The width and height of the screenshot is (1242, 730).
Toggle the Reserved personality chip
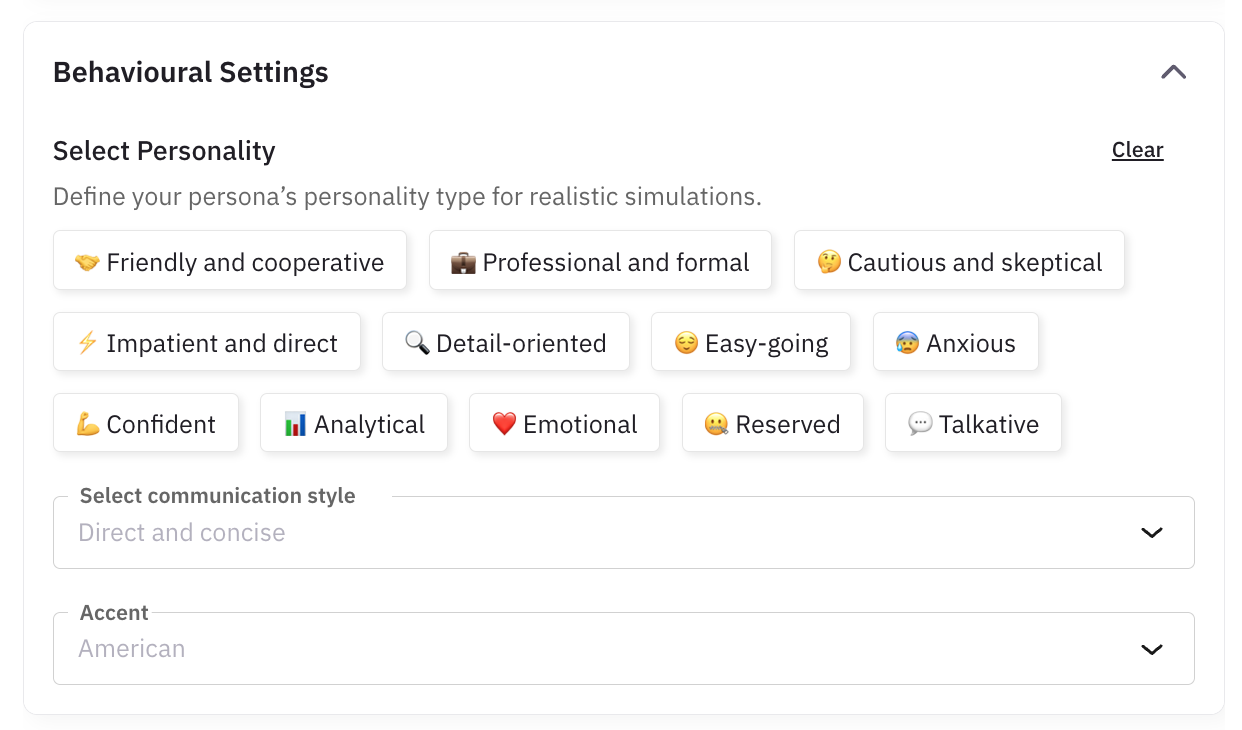point(772,423)
